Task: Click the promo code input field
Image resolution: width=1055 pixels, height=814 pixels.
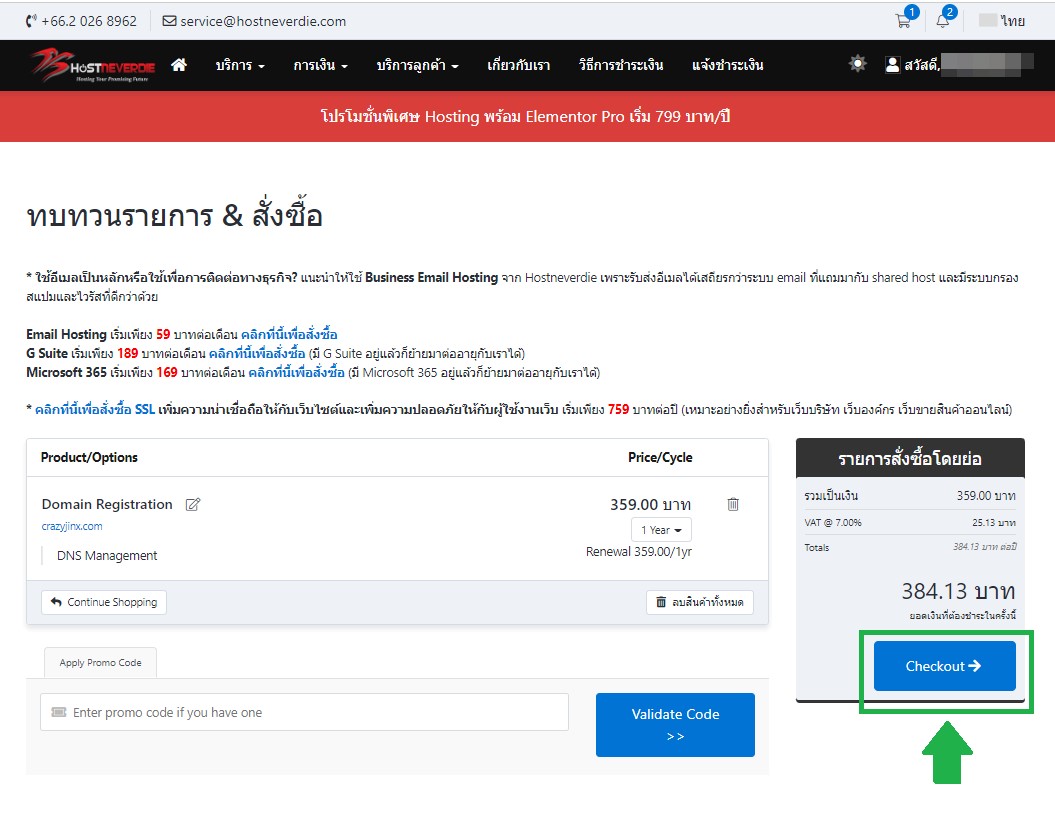Action: tap(304, 713)
